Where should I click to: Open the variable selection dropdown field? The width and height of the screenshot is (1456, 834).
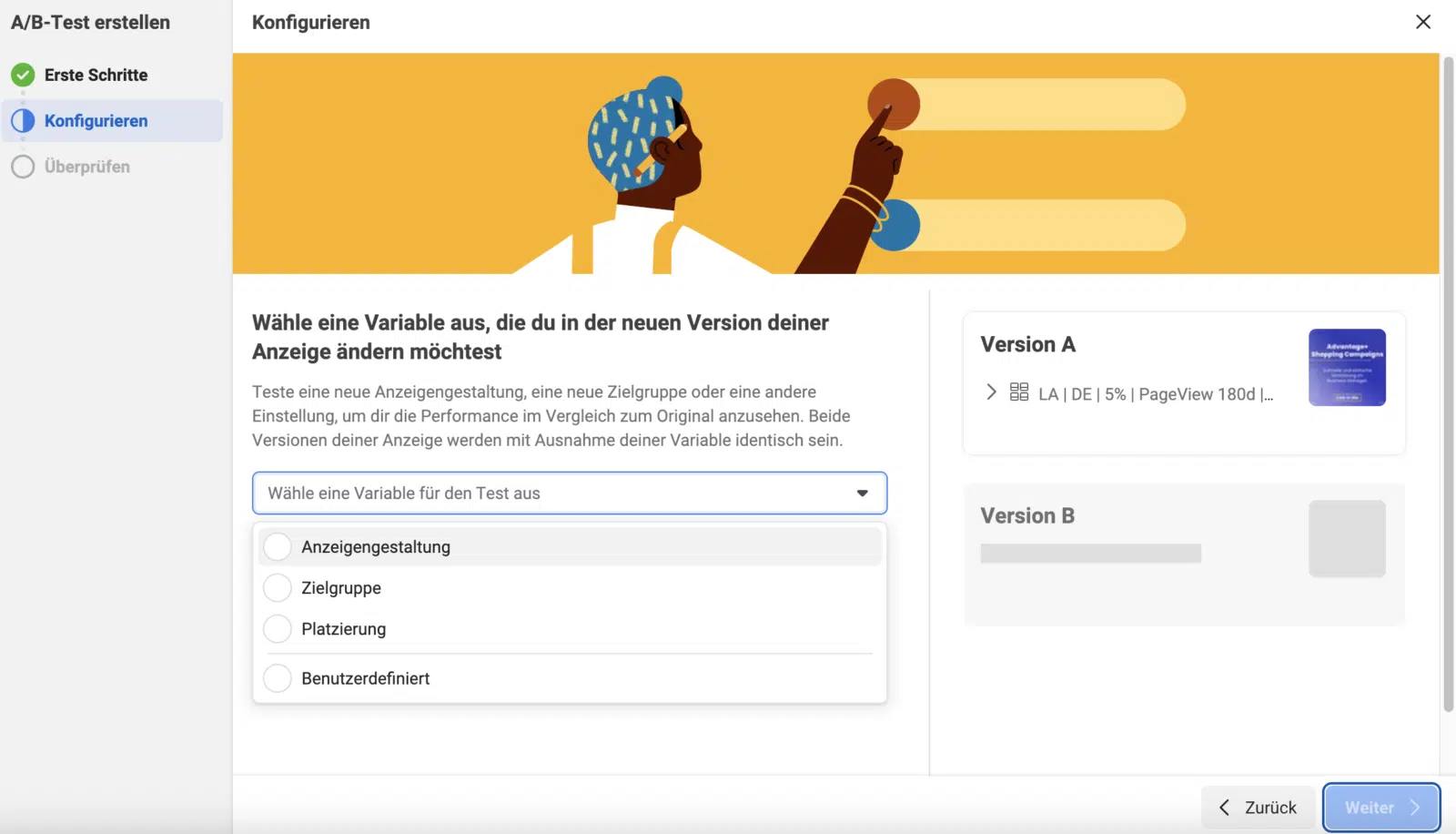click(x=555, y=493)
